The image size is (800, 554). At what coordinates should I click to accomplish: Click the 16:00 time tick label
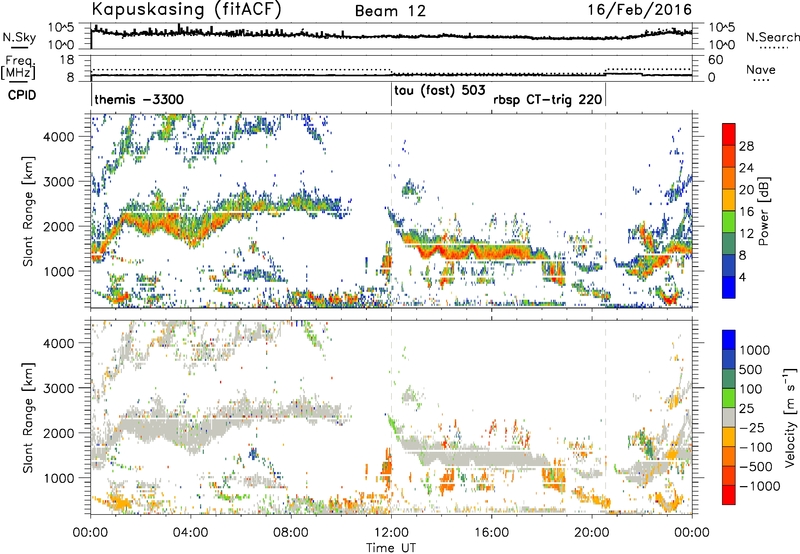[x=491, y=533]
